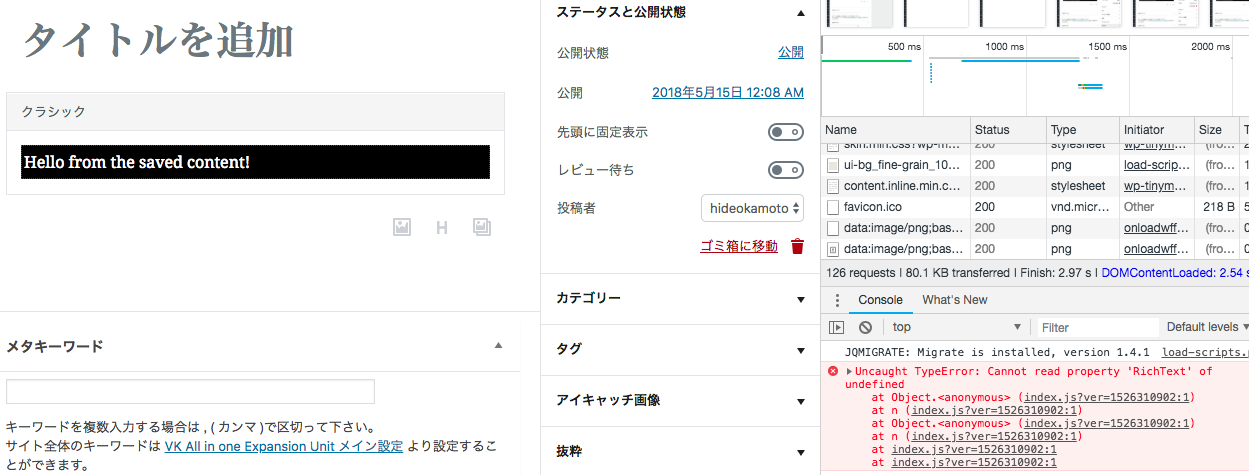
Task: Open the load-scripts source link in JQMIGRATE log
Action: point(1205,352)
